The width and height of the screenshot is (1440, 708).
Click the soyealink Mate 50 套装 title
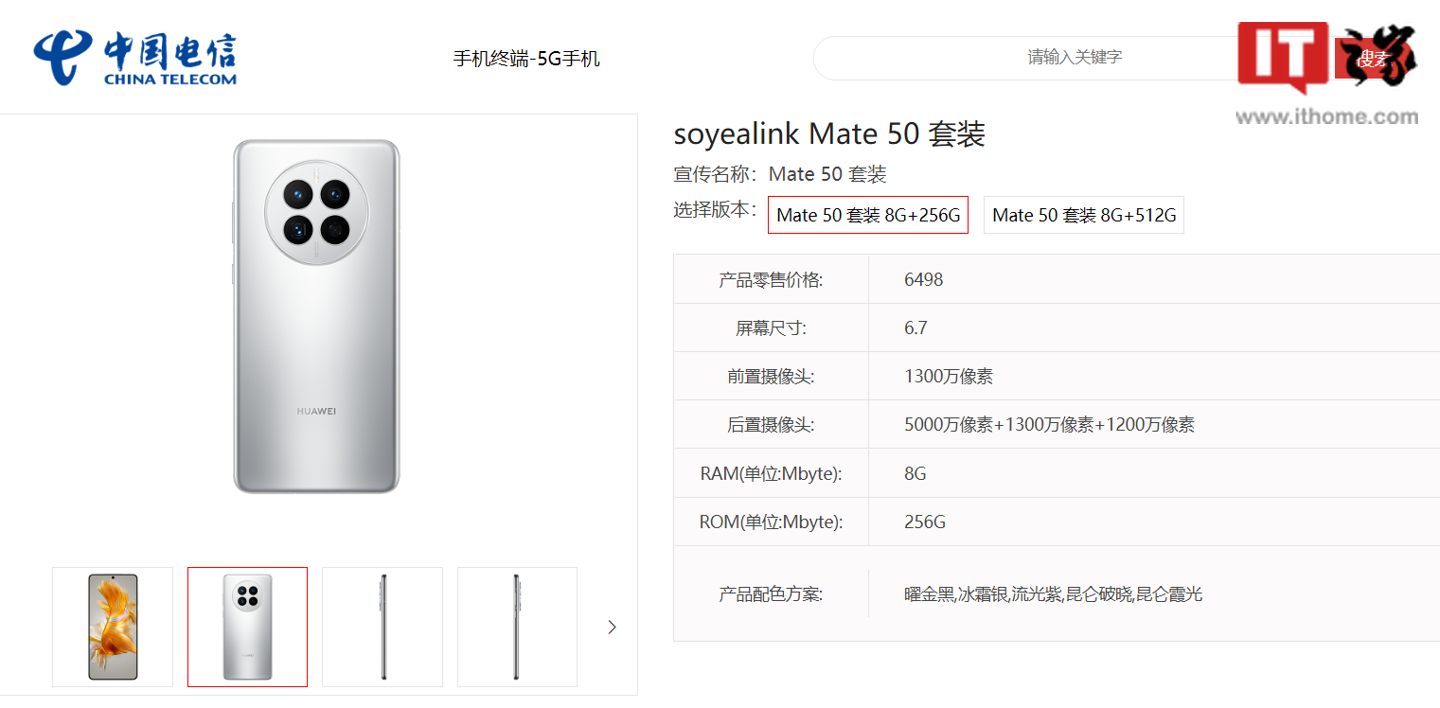[830, 134]
